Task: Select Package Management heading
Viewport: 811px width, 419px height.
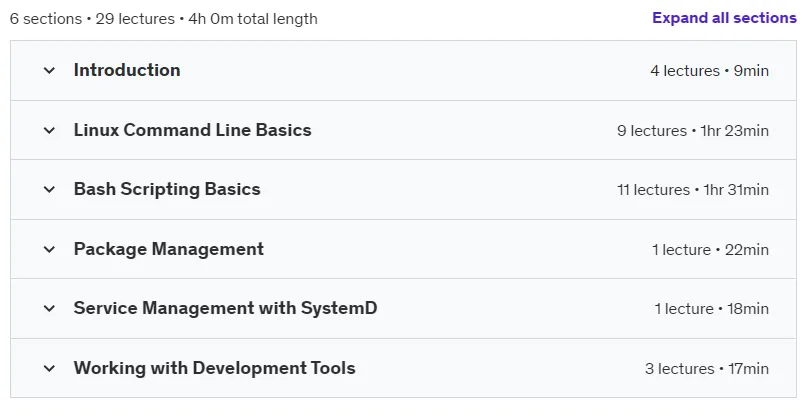Action: 169,249
